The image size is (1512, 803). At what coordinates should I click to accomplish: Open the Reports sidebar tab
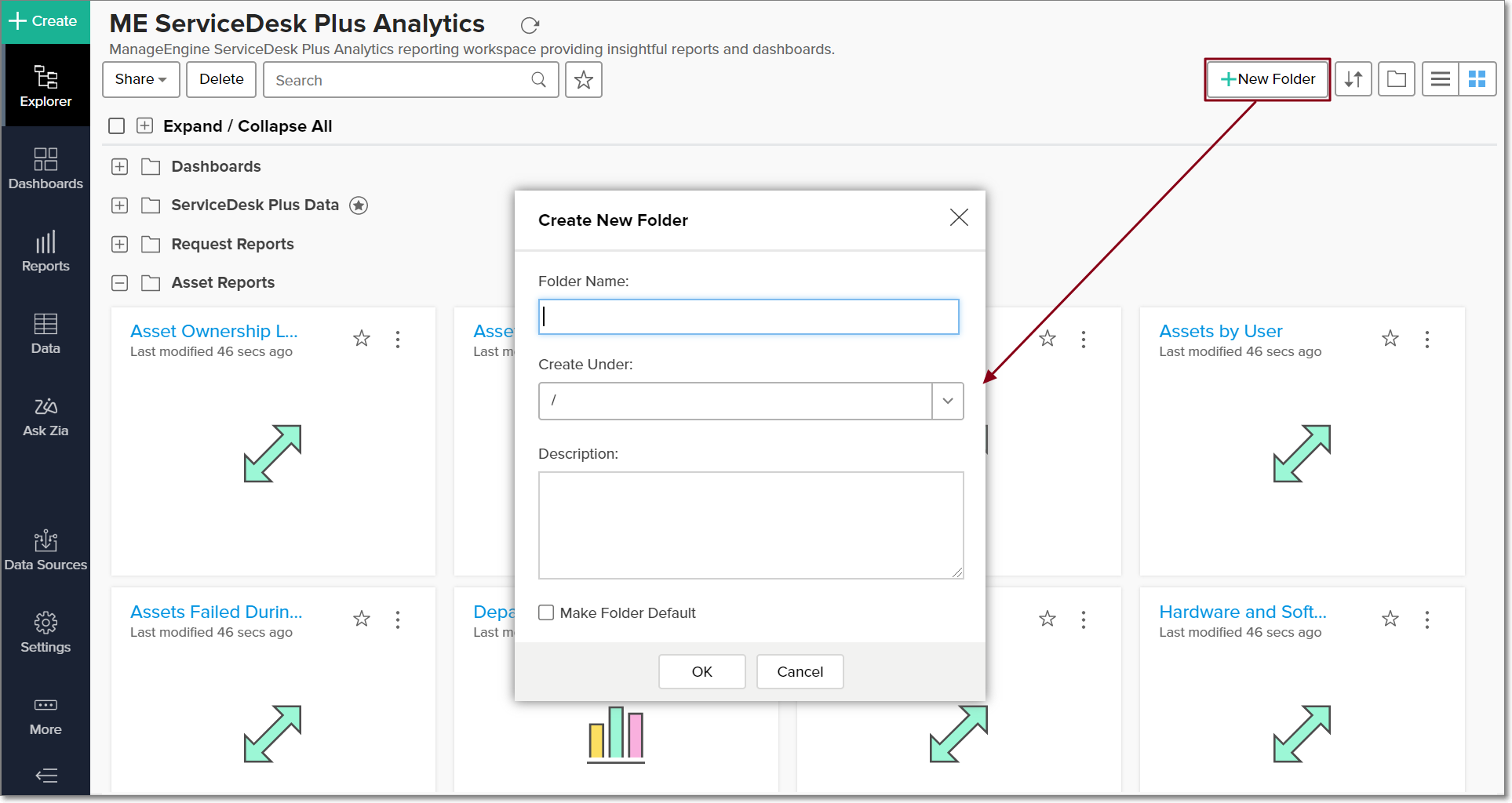tap(46, 251)
